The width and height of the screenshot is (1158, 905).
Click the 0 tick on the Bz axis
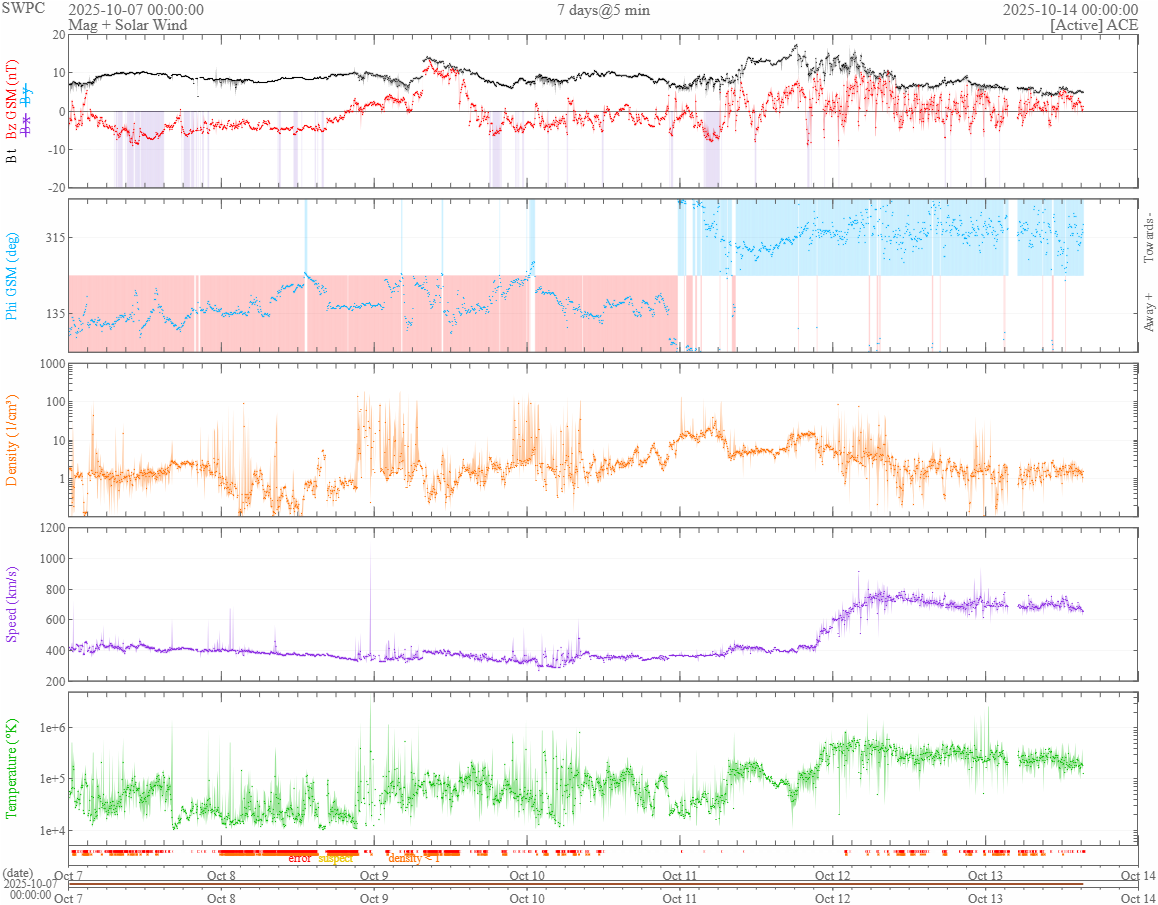[62, 112]
